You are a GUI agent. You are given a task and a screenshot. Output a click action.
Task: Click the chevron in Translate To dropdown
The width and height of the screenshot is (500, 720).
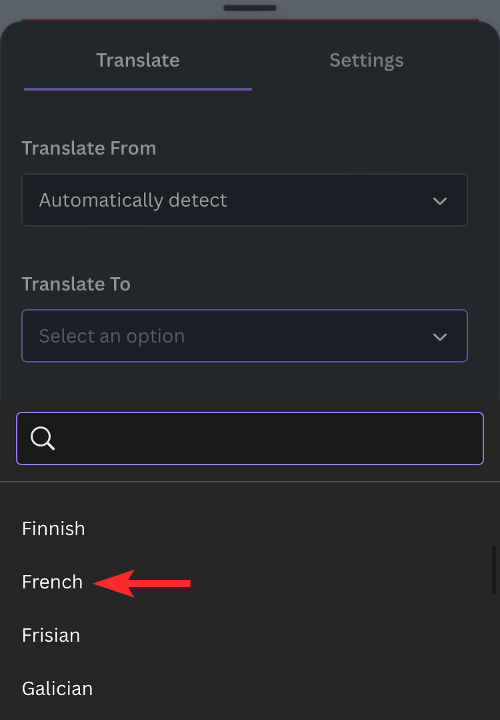pos(440,337)
